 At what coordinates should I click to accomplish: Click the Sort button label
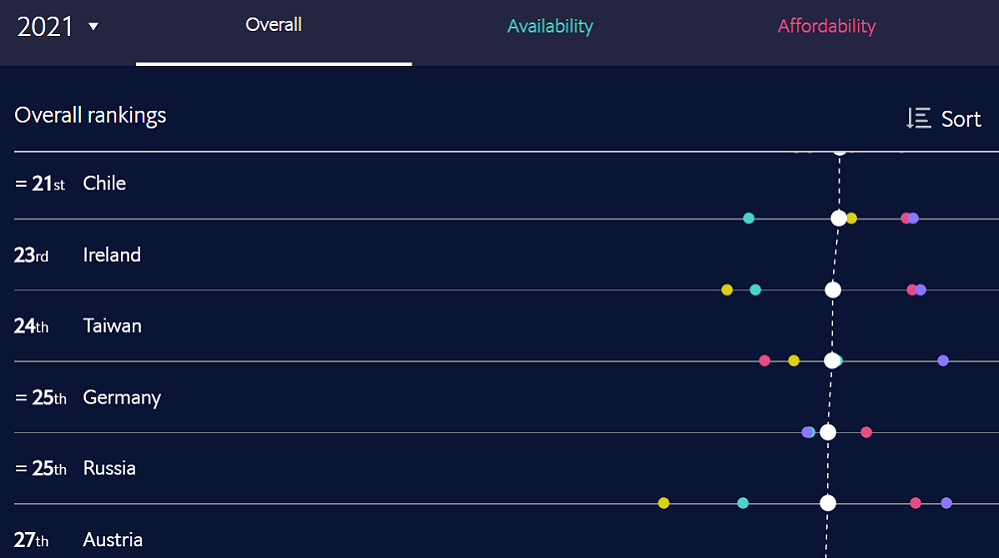(961, 119)
